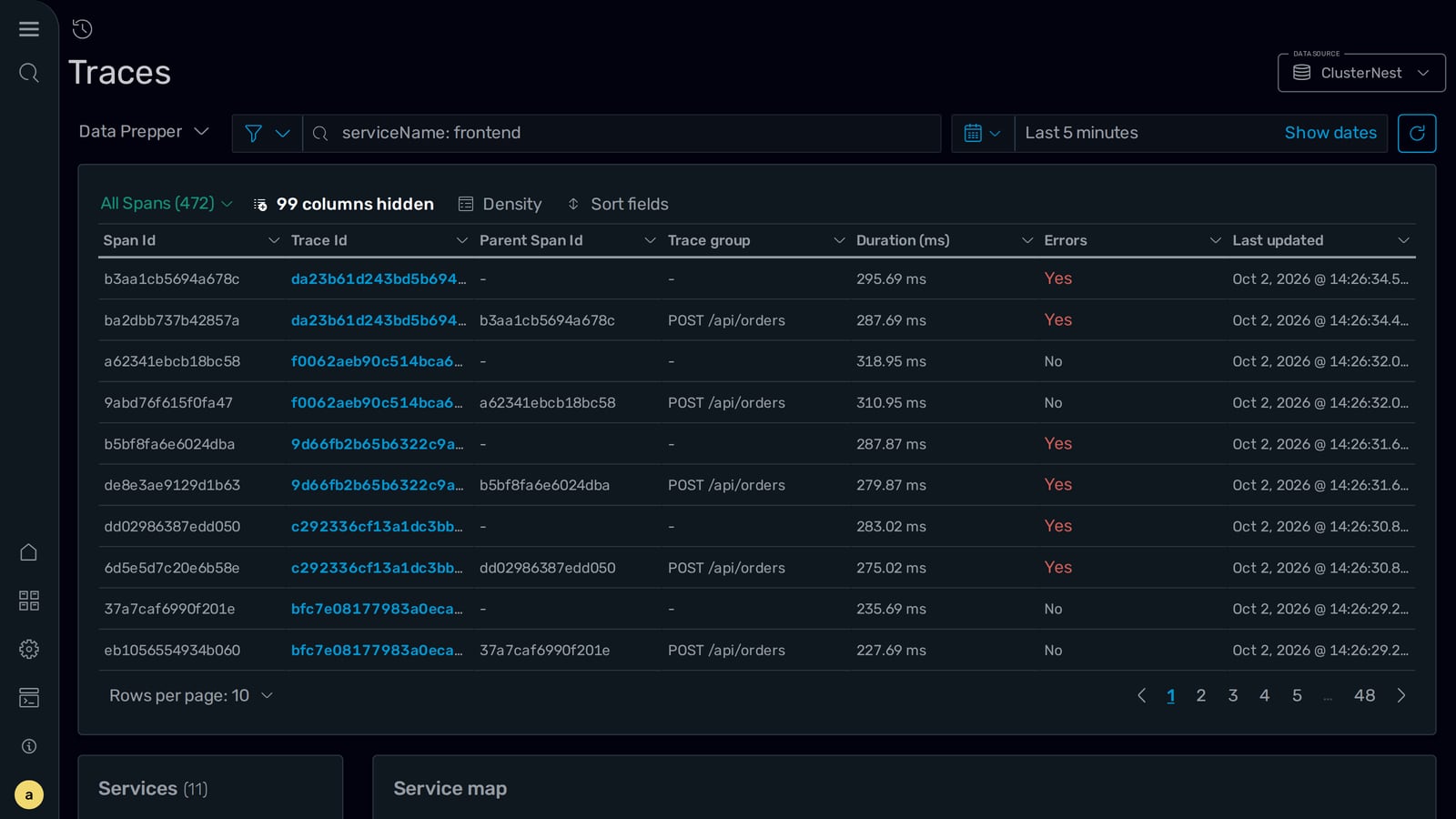The height and width of the screenshot is (819, 1456).
Task: Go to results page 5
Action: (1297, 695)
